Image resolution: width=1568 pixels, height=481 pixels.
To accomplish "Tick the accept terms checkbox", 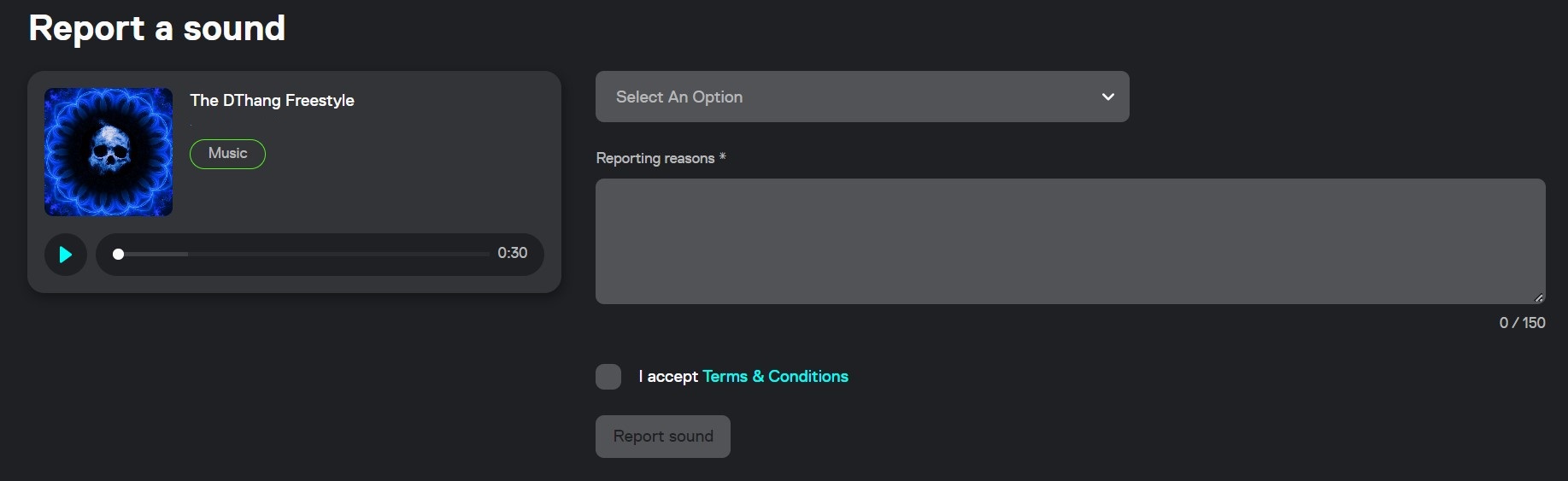I will [x=608, y=377].
